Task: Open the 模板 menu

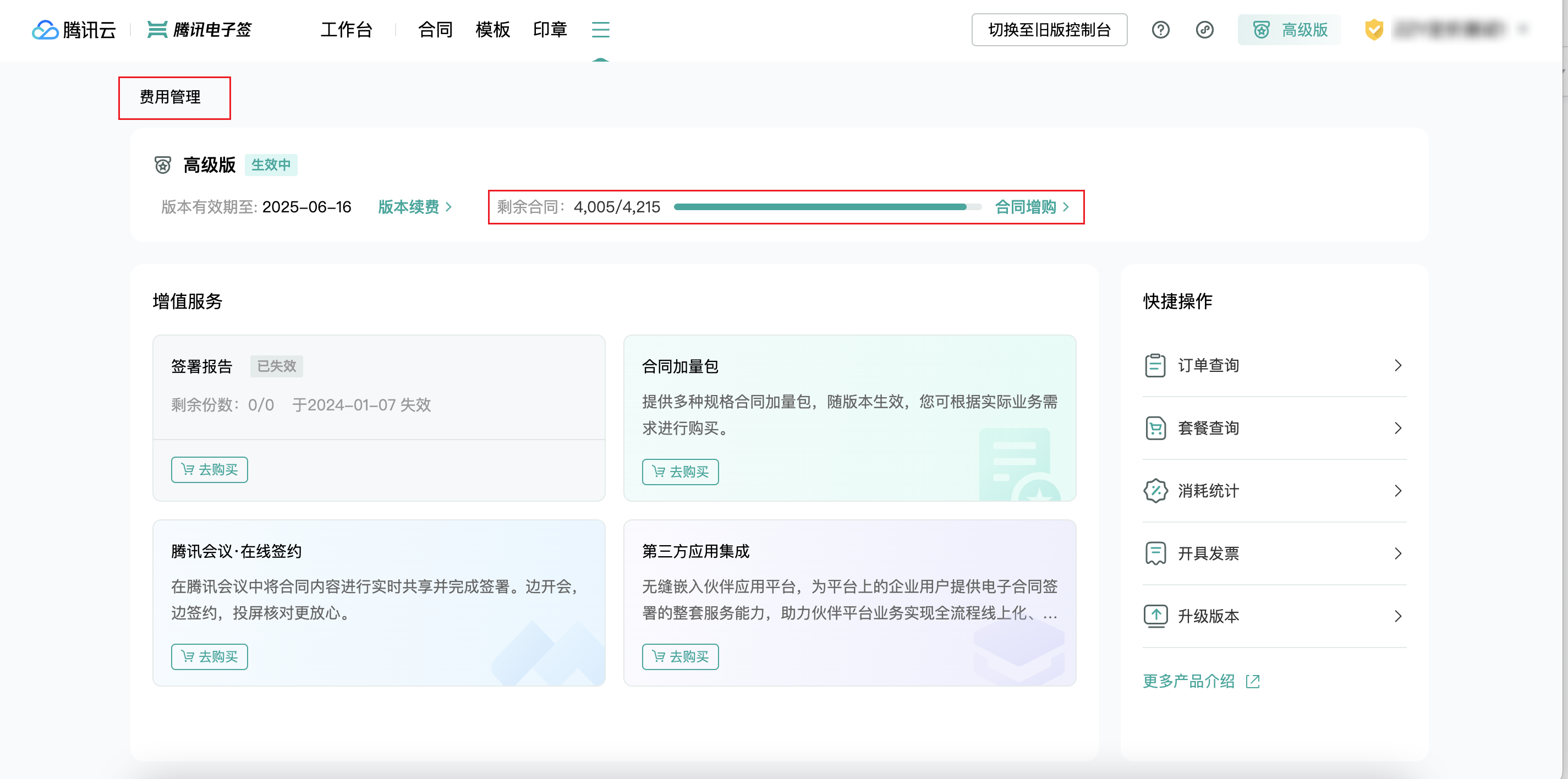Action: (492, 29)
